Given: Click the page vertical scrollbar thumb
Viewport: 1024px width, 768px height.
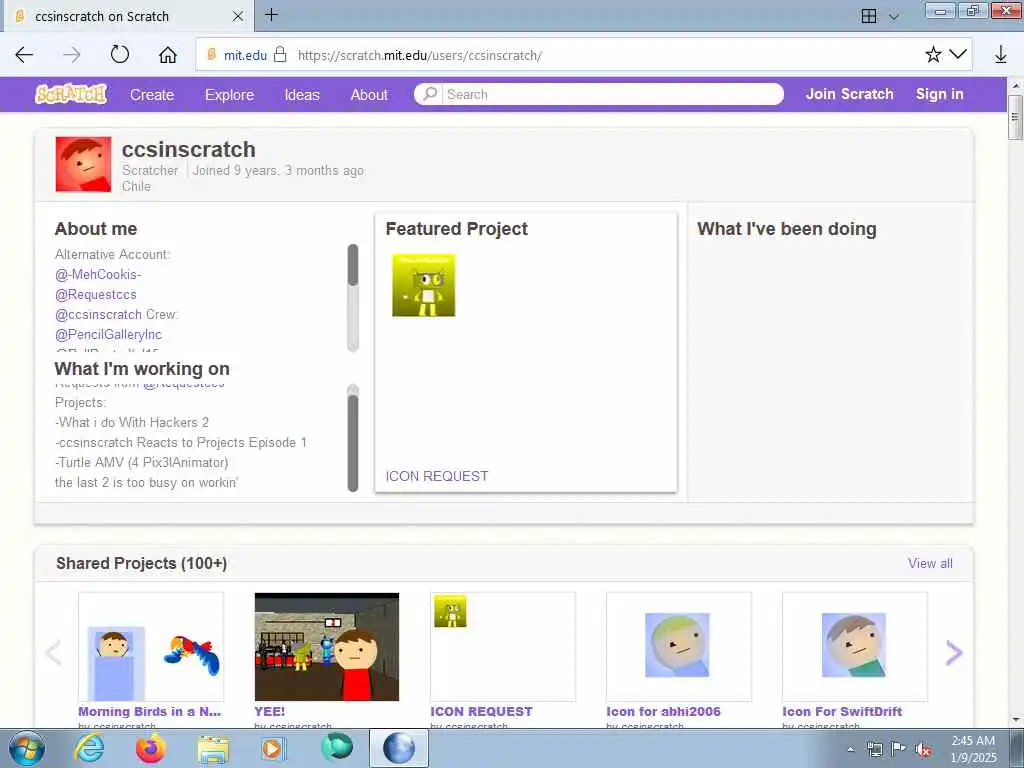Looking at the screenshot, I should [1015, 117].
